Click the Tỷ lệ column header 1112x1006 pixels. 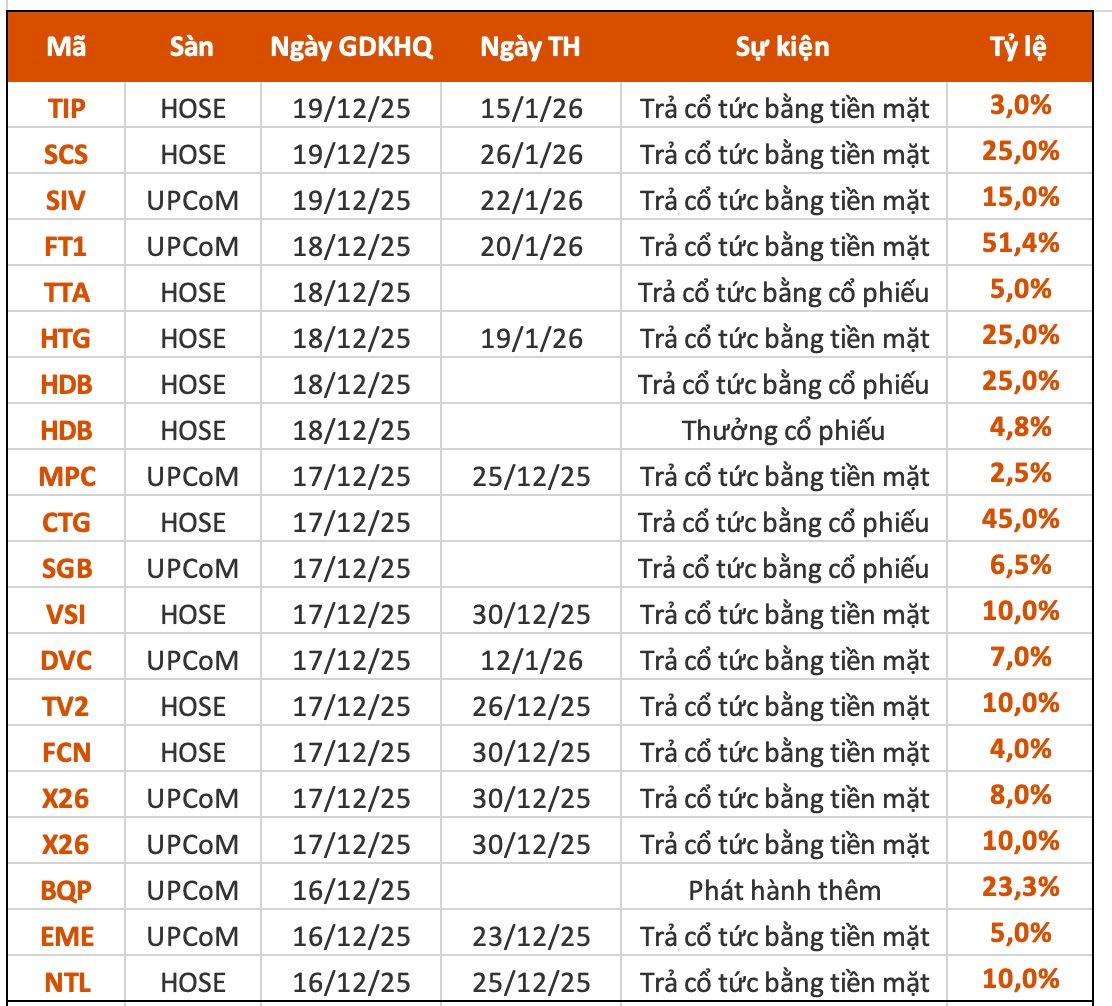click(1019, 48)
